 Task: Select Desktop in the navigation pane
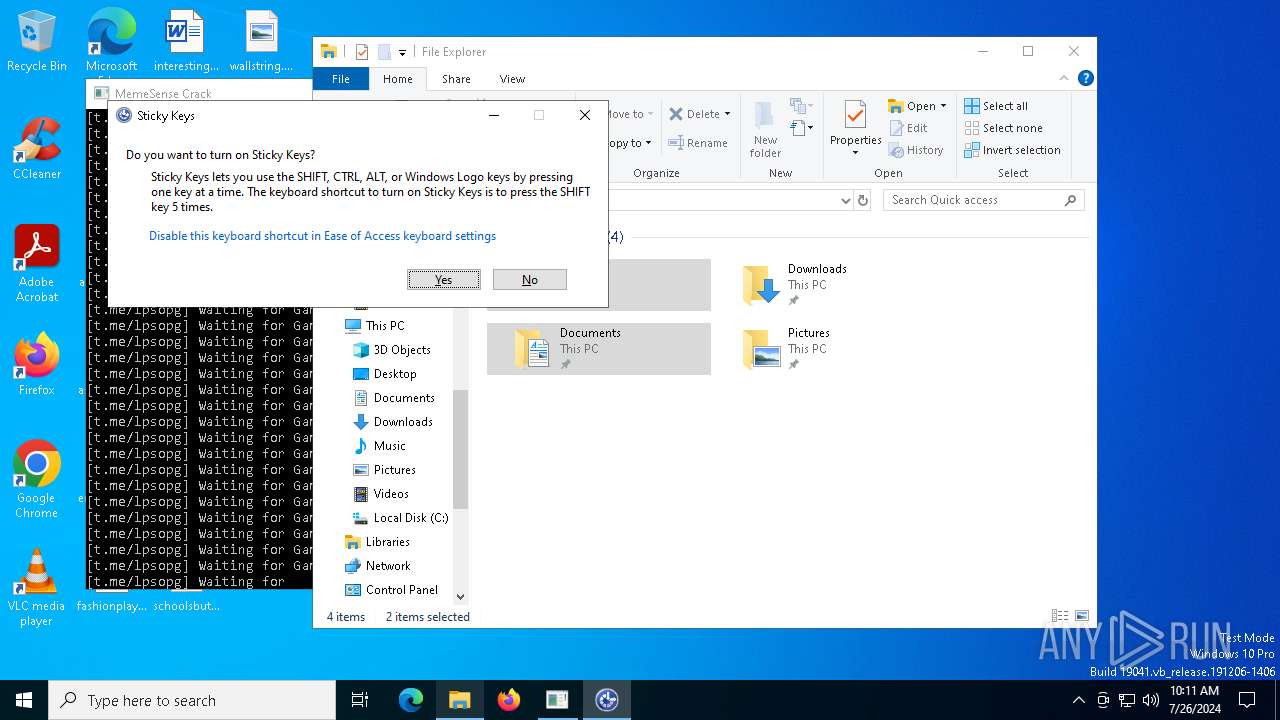click(x=395, y=374)
